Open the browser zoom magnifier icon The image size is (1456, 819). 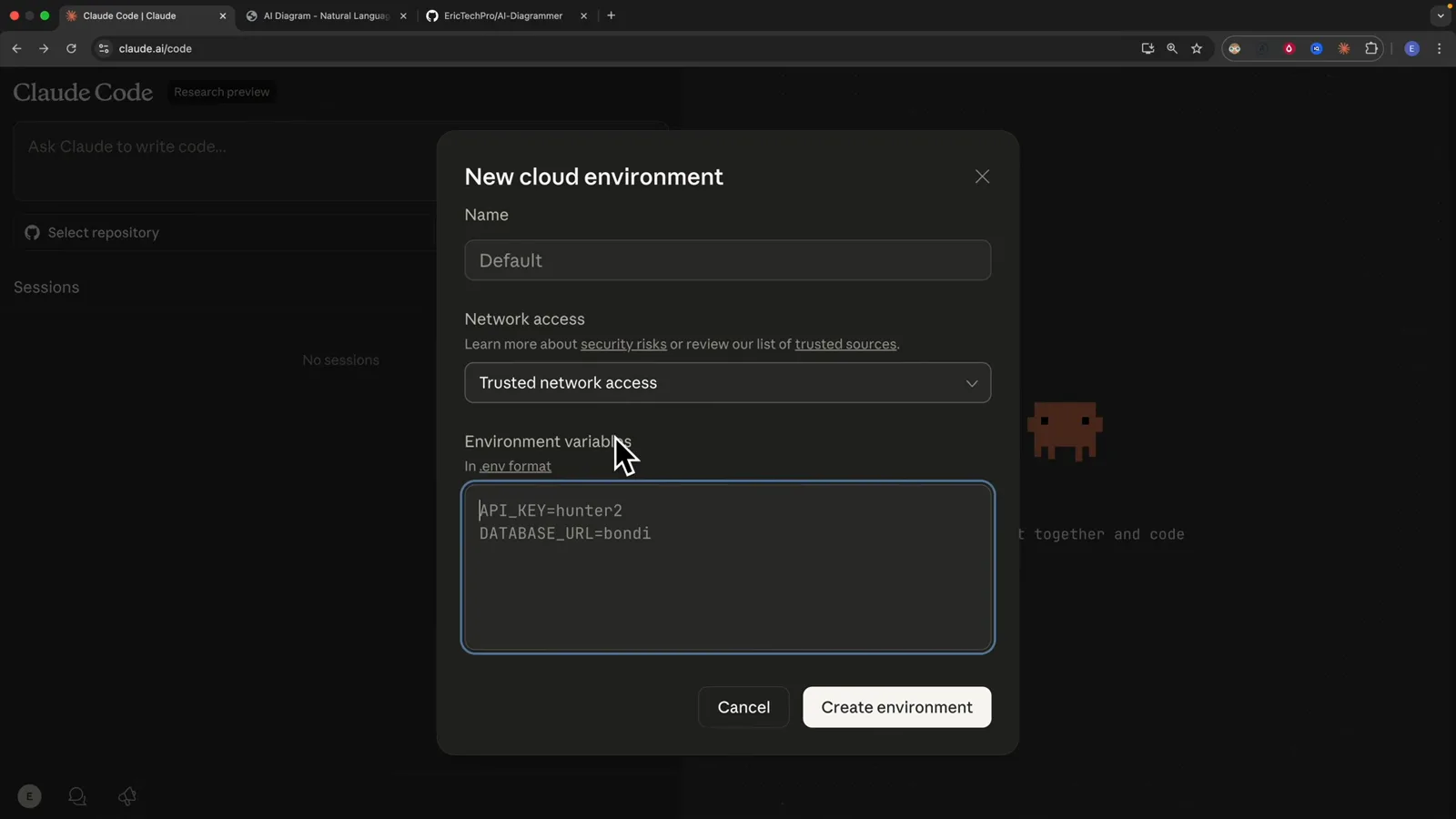pos(1172,48)
